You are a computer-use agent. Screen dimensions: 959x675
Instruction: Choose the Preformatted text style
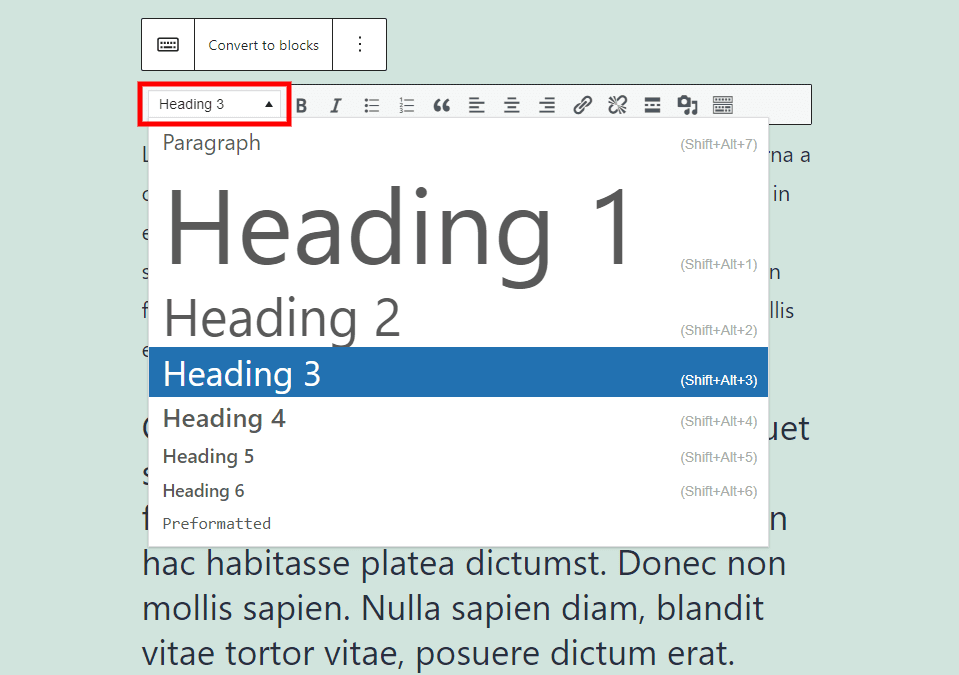(217, 523)
